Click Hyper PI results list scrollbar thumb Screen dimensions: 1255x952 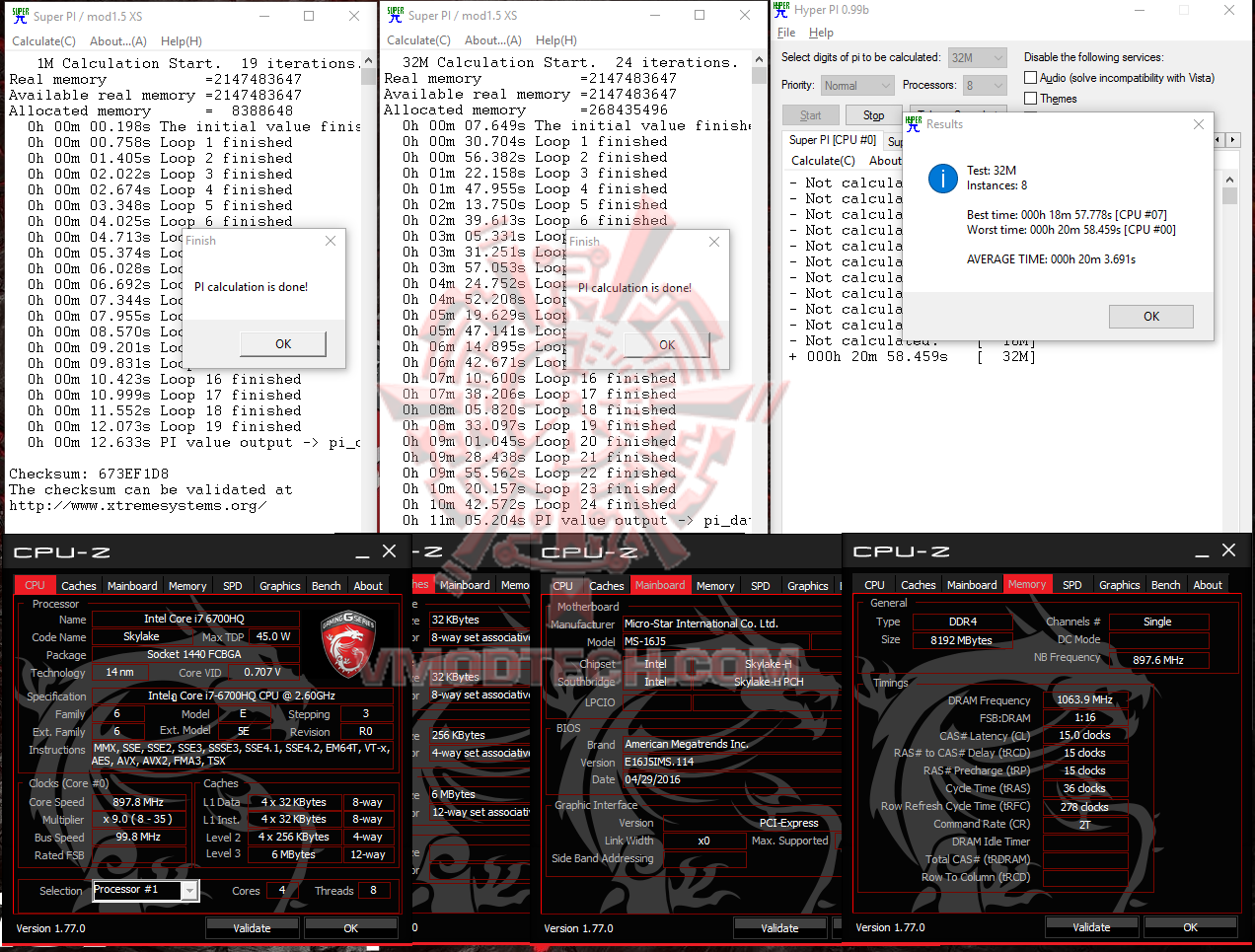(1229, 195)
